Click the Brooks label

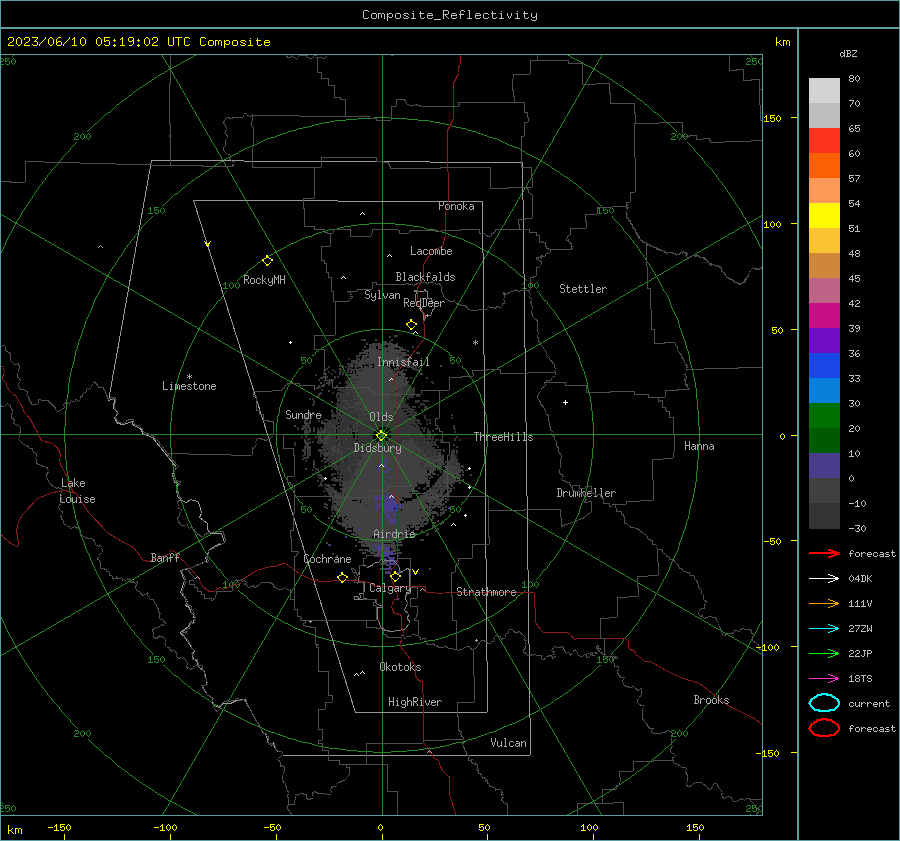(x=711, y=700)
